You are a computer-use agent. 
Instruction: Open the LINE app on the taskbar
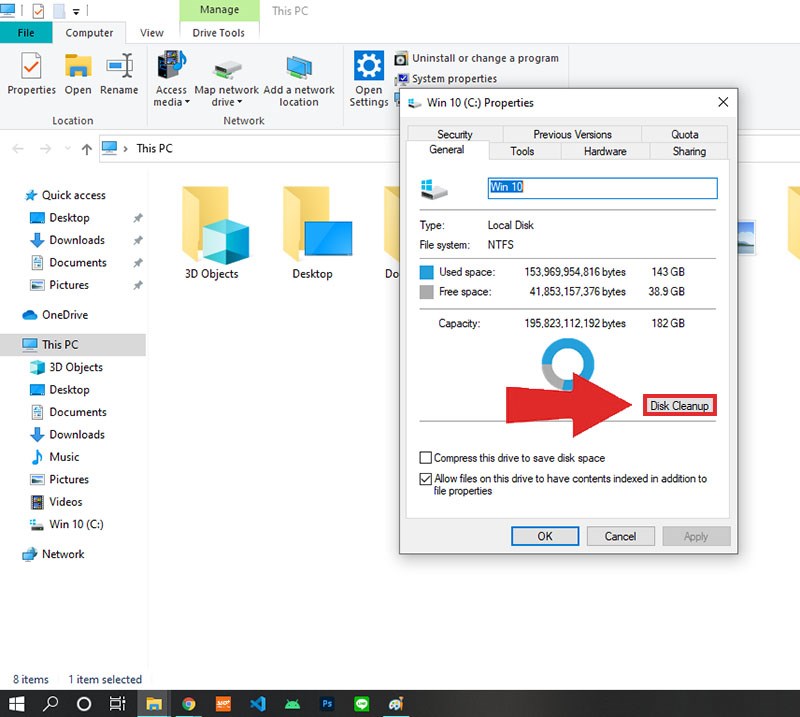pyautogui.click(x=362, y=704)
